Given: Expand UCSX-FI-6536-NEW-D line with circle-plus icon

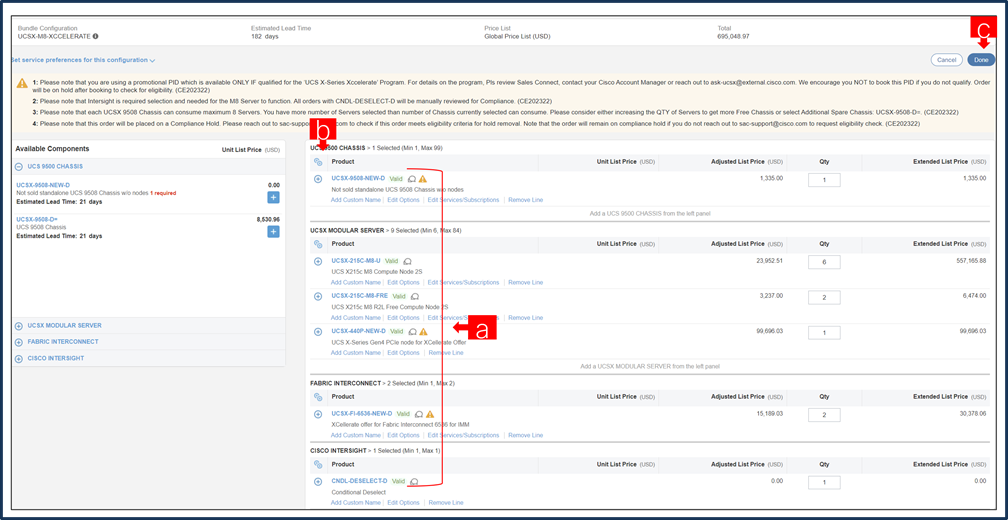Looking at the screenshot, I should click(318, 414).
